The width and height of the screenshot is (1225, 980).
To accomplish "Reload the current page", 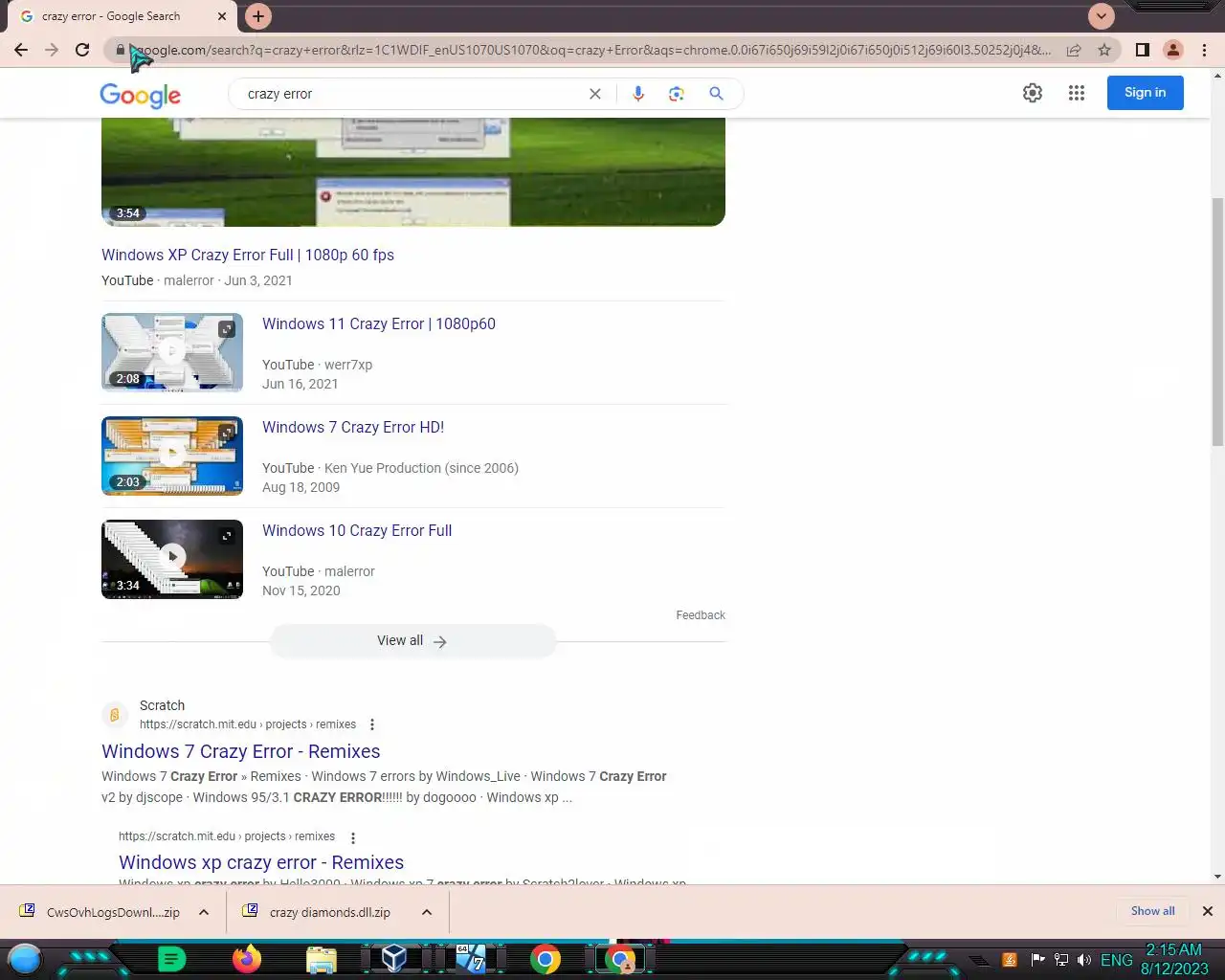I will [82, 50].
